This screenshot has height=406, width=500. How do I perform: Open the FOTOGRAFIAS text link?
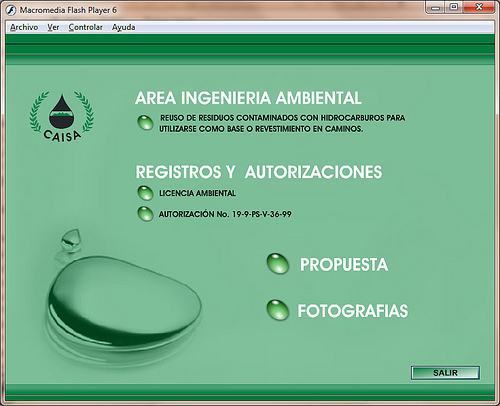pyautogui.click(x=353, y=311)
